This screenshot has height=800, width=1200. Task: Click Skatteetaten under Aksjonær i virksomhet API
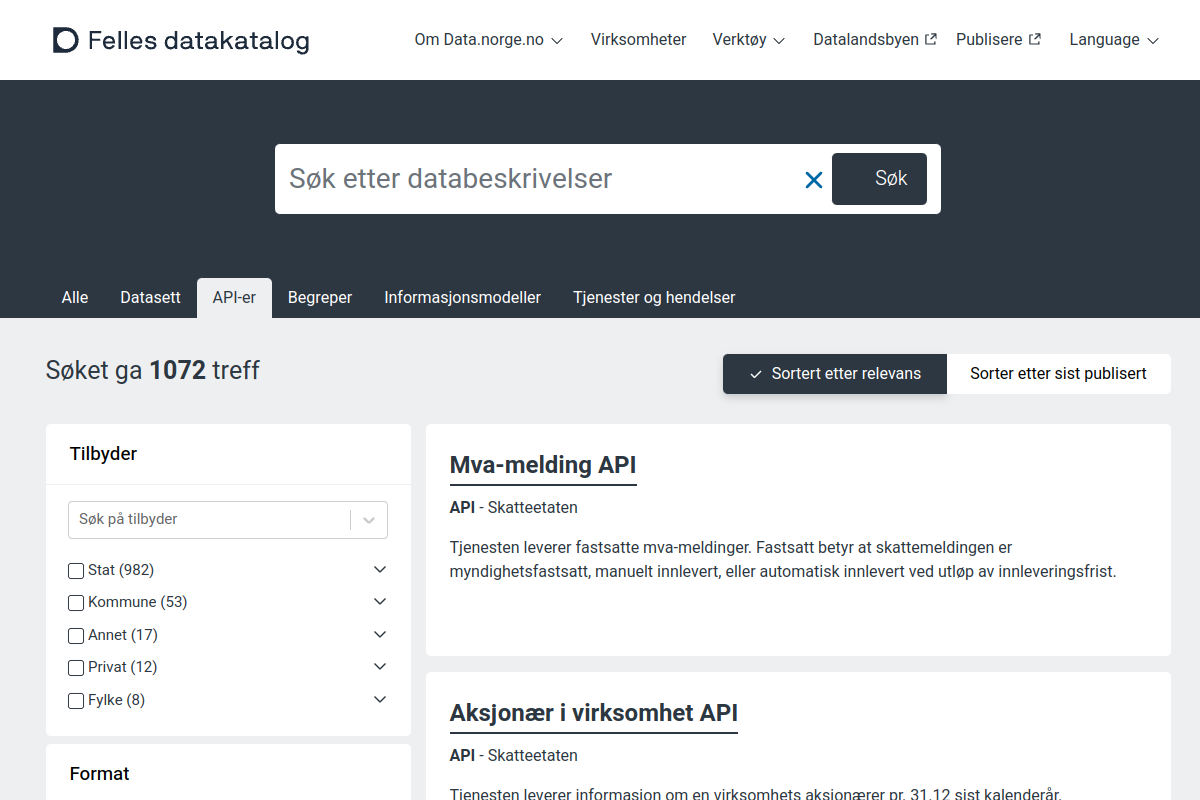pyautogui.click(x=533, y=756)
